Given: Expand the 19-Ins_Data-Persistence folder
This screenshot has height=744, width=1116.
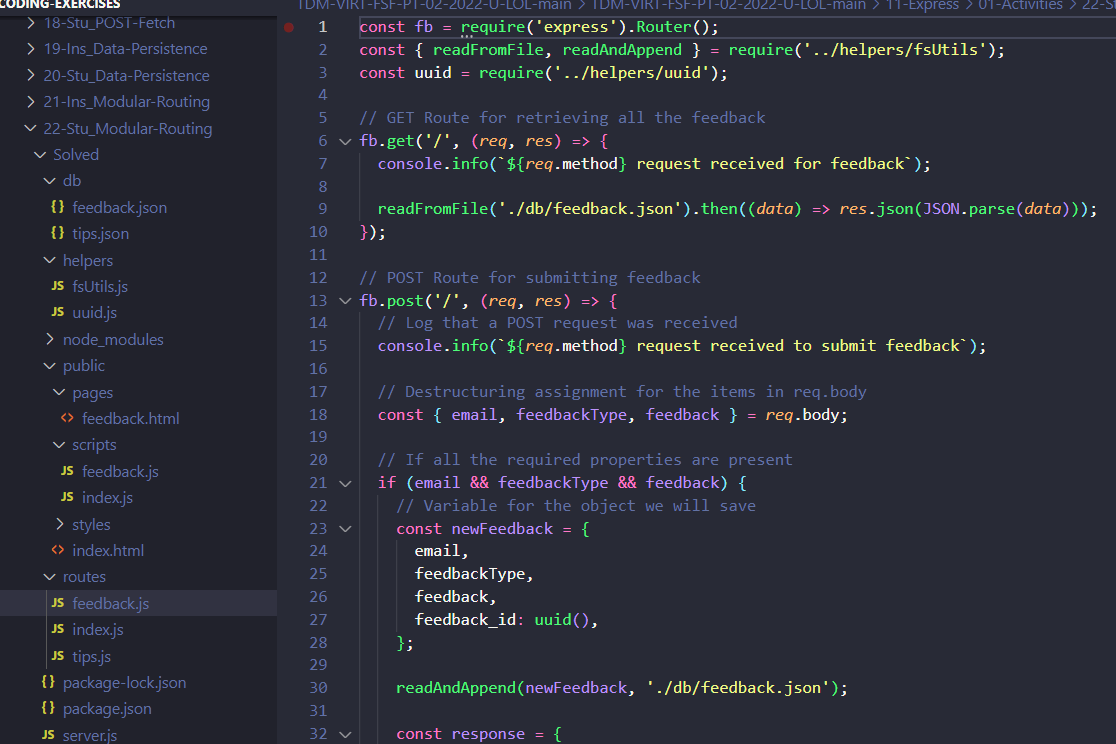Looking at the screenshot, I should tap(31, 49).
